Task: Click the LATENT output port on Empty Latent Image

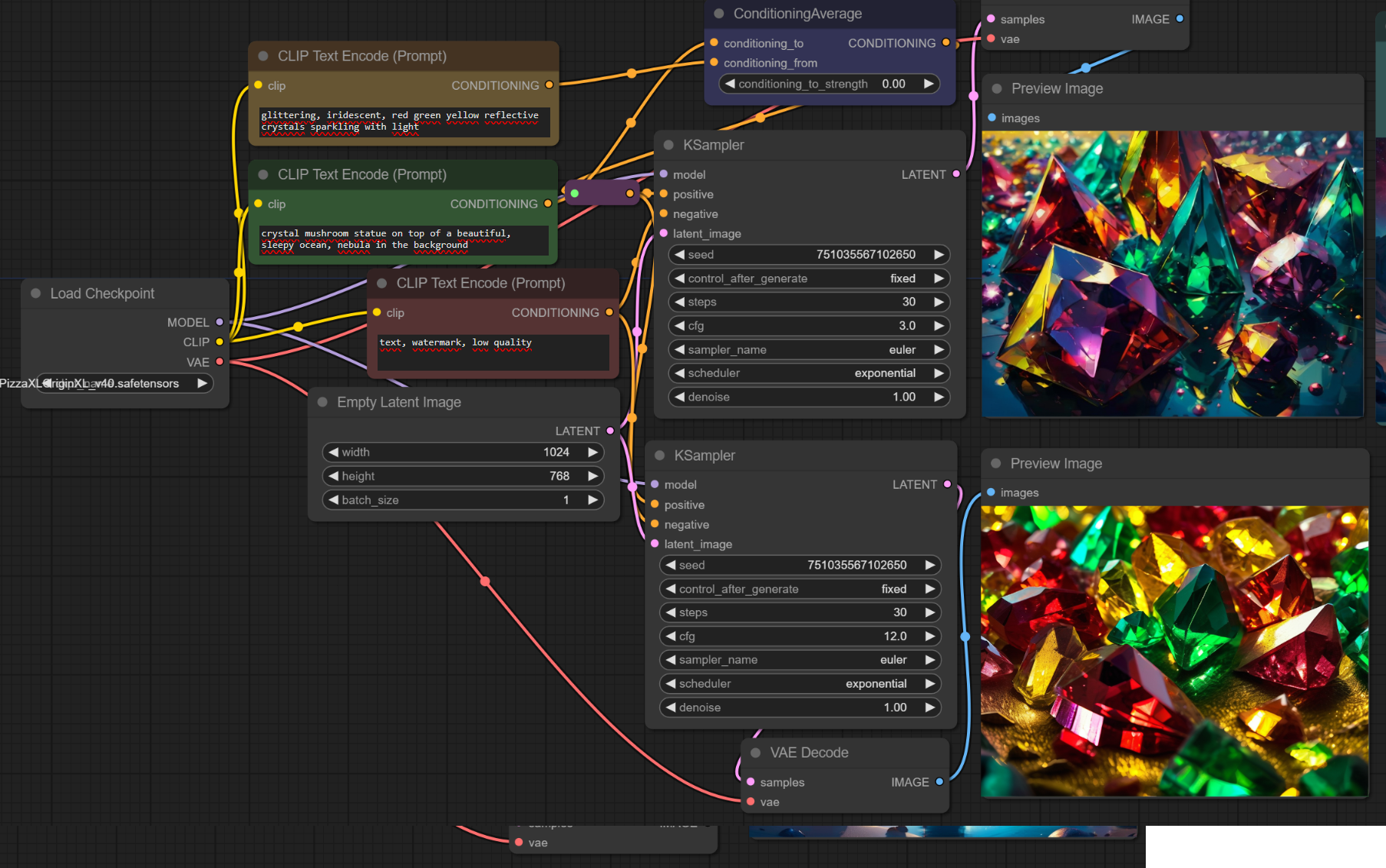Action: 610,431
